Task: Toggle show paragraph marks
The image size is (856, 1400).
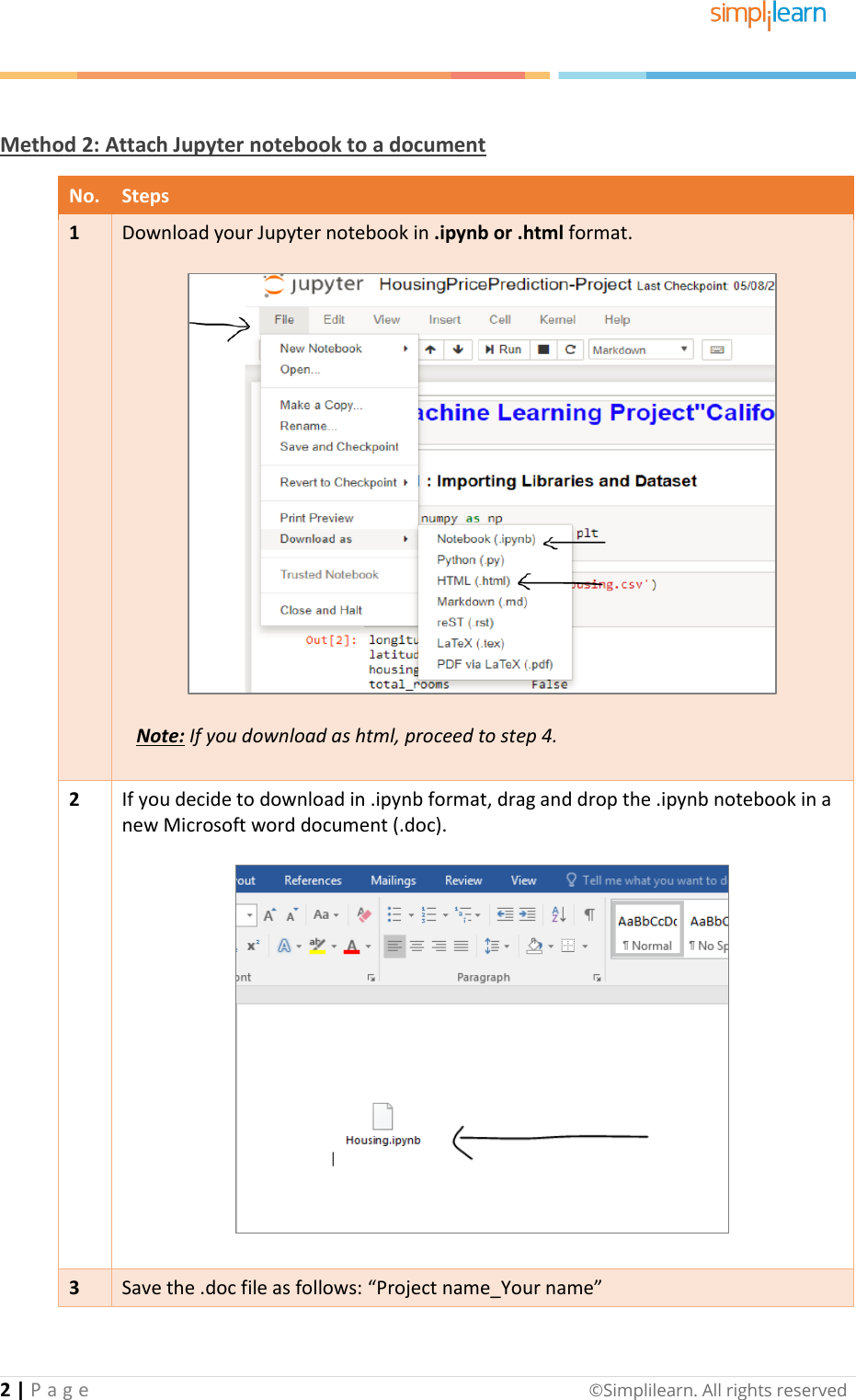Action: (x=589, y=915)
